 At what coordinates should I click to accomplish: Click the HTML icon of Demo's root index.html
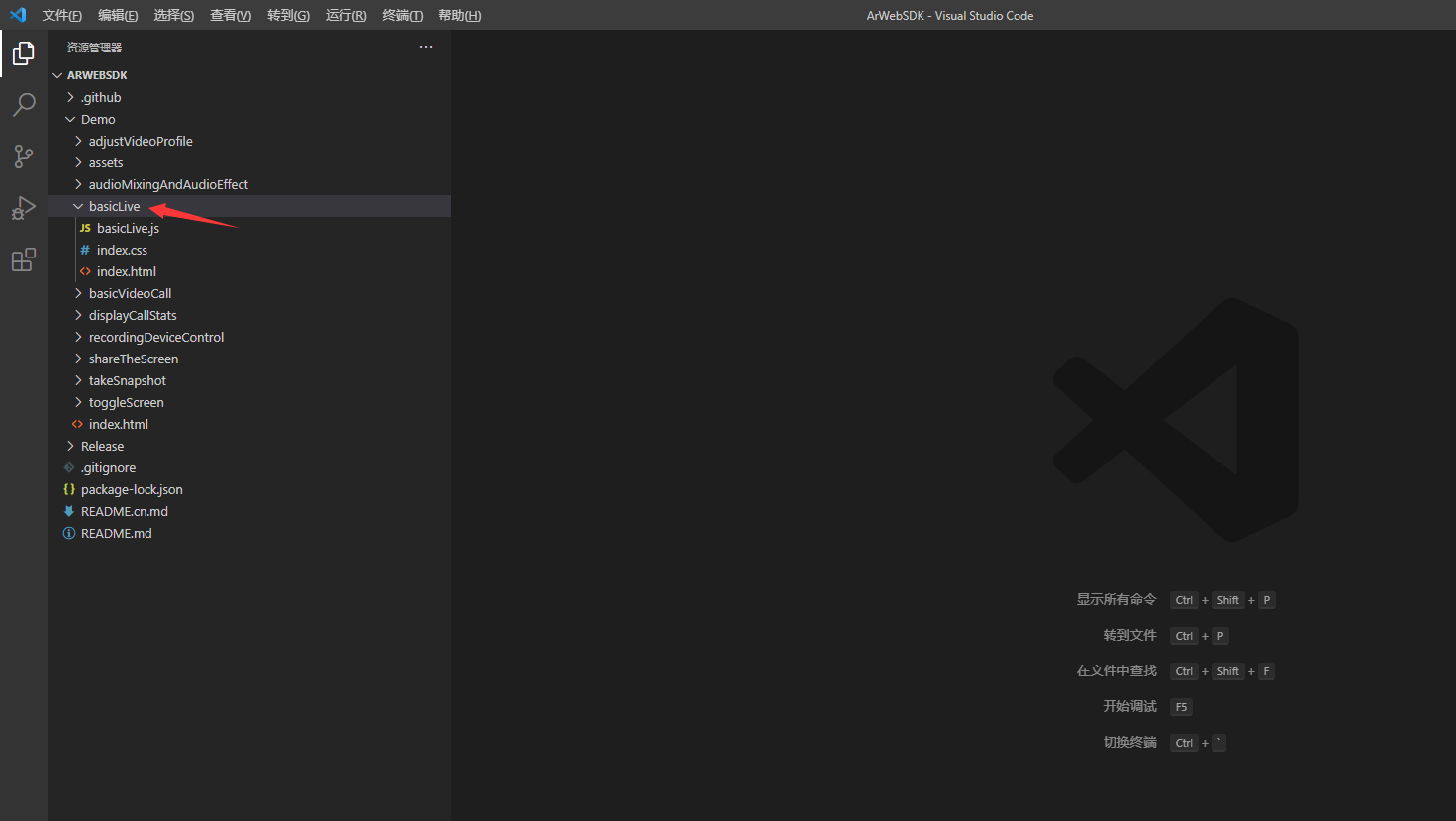pyautogui.click(x=77, y=424)
